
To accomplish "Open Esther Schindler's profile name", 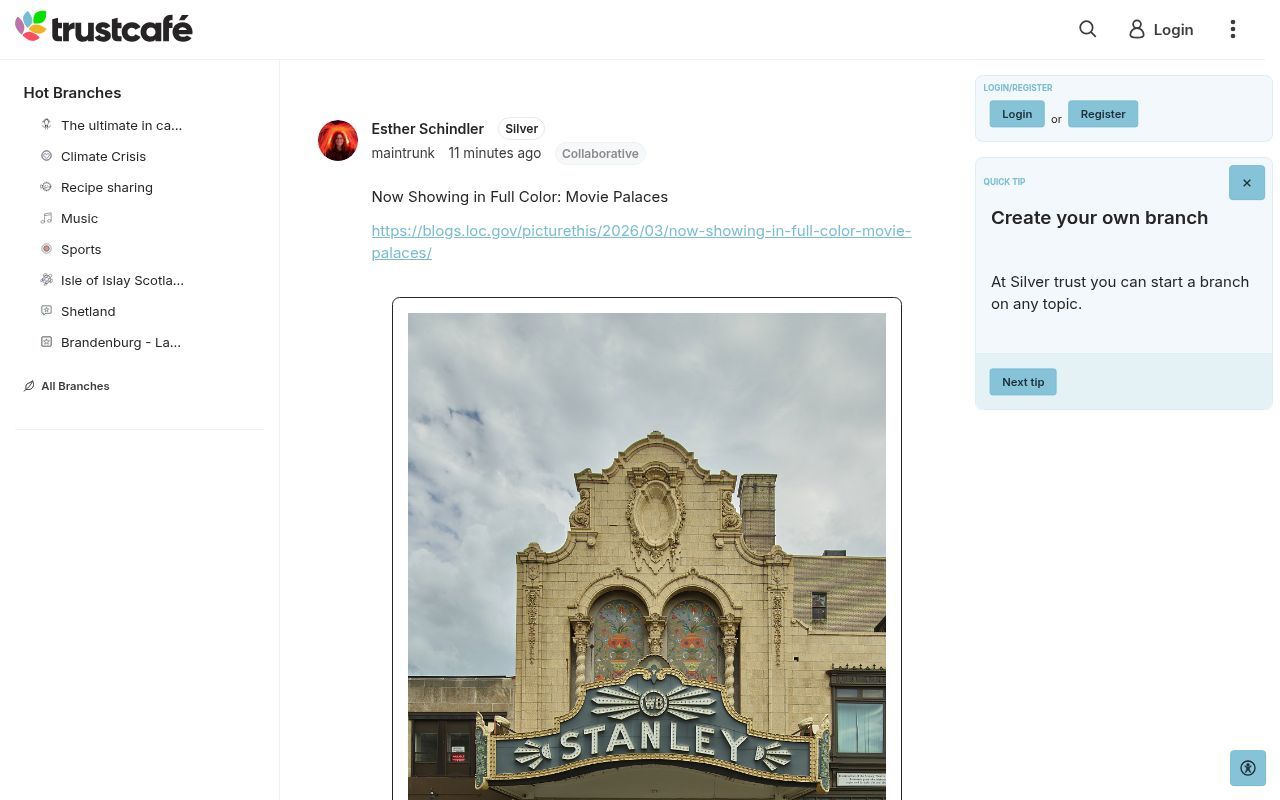I will click(x=427, y=128).
